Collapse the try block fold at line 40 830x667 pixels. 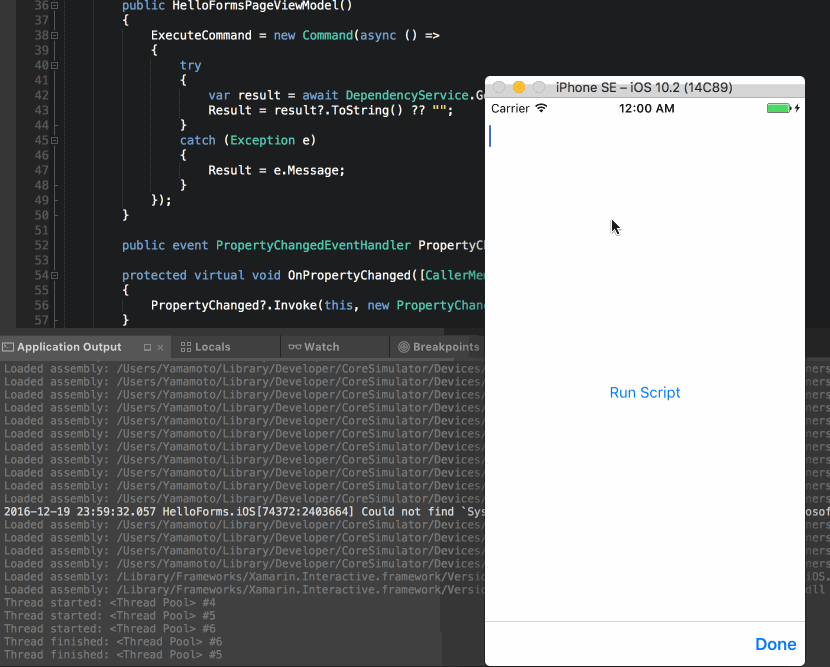coord(55,66)
